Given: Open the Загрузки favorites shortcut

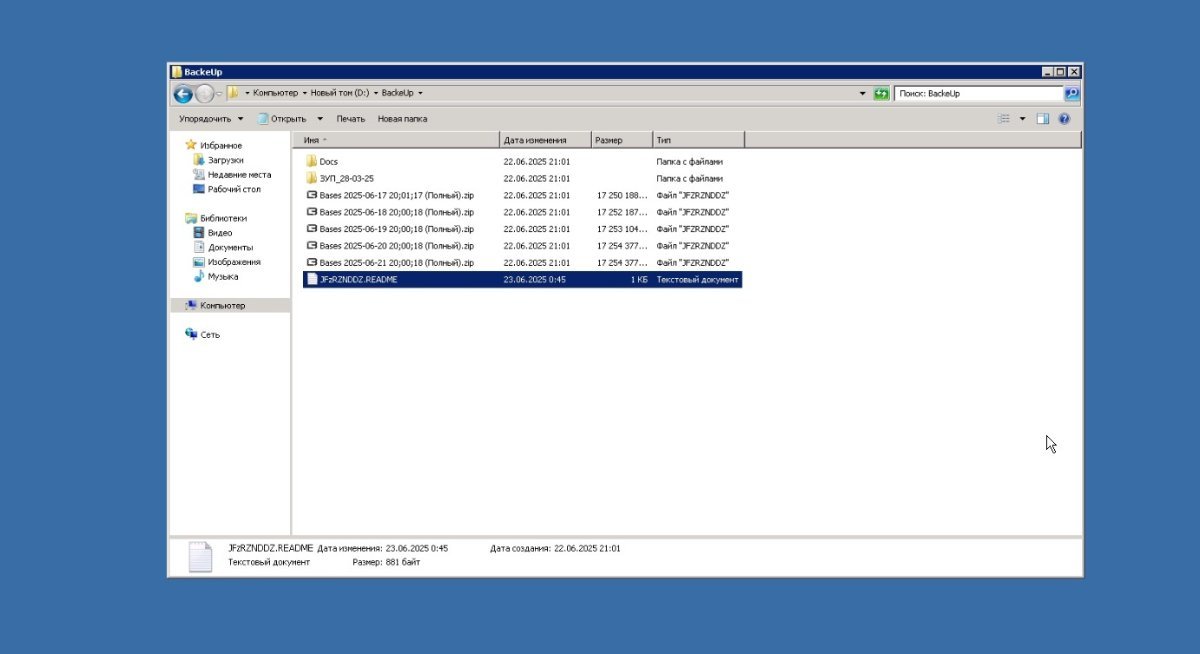Looking at the screenshot, I should pyautogui.click(x=225, y=160).
